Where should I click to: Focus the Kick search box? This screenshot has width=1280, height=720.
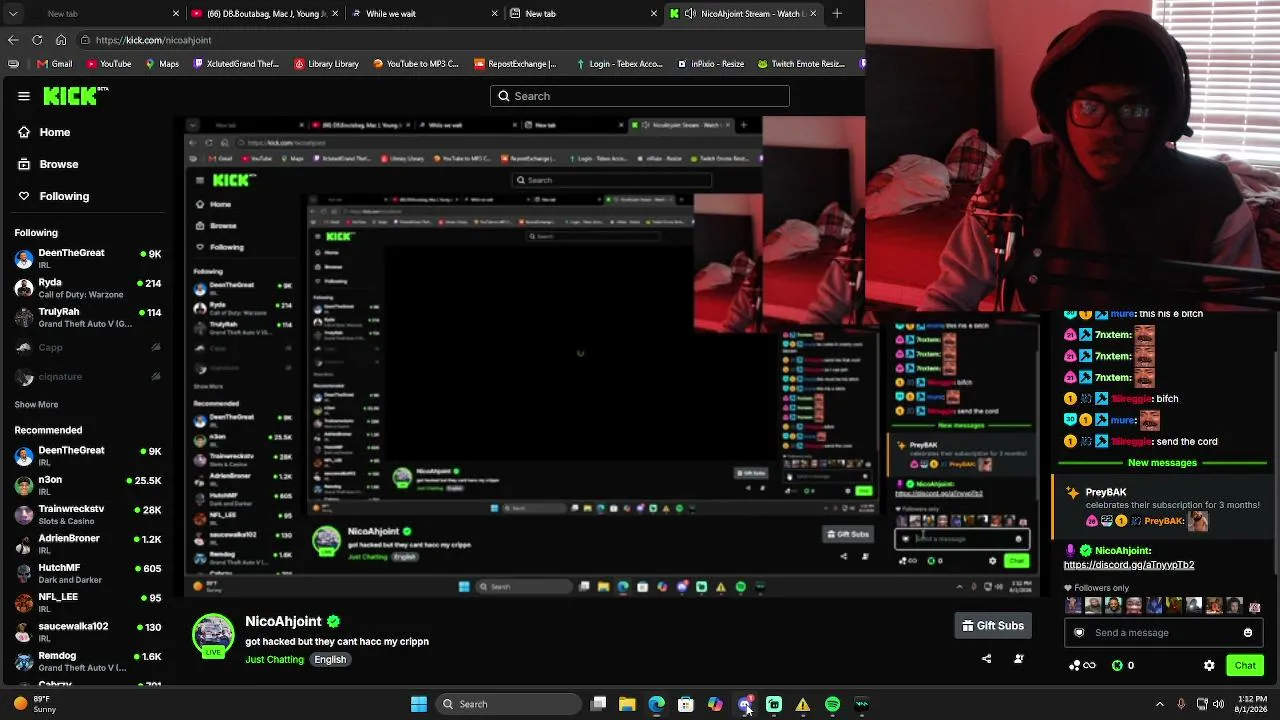(x=640, y=96)
